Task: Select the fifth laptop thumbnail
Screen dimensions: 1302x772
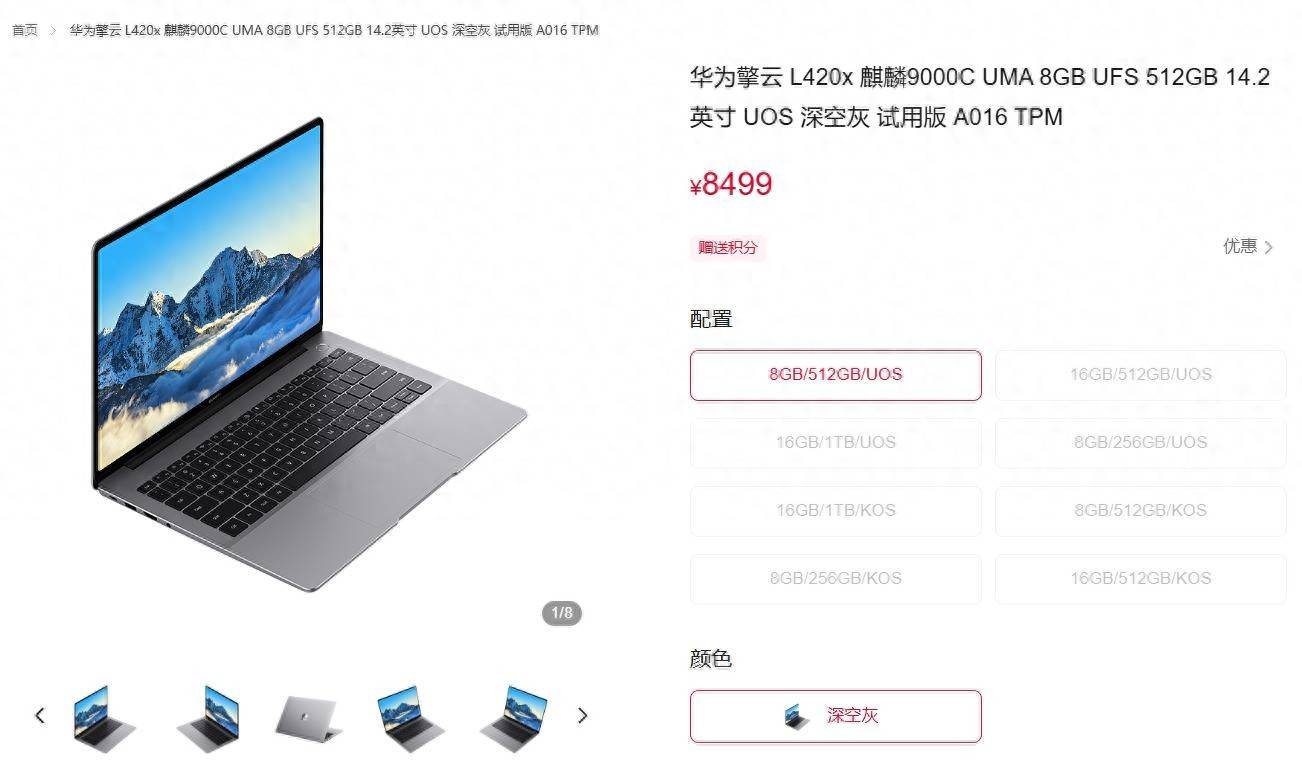Action: (513, 716)
